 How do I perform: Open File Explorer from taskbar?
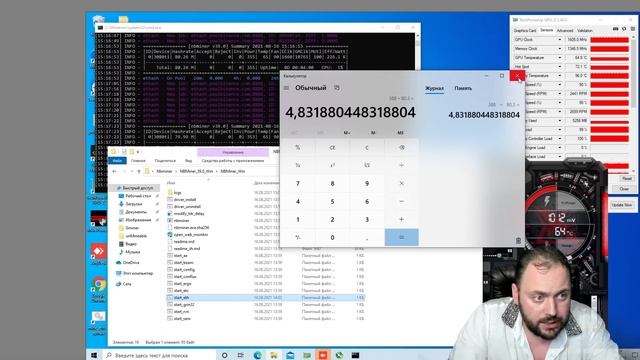(274, 355)
